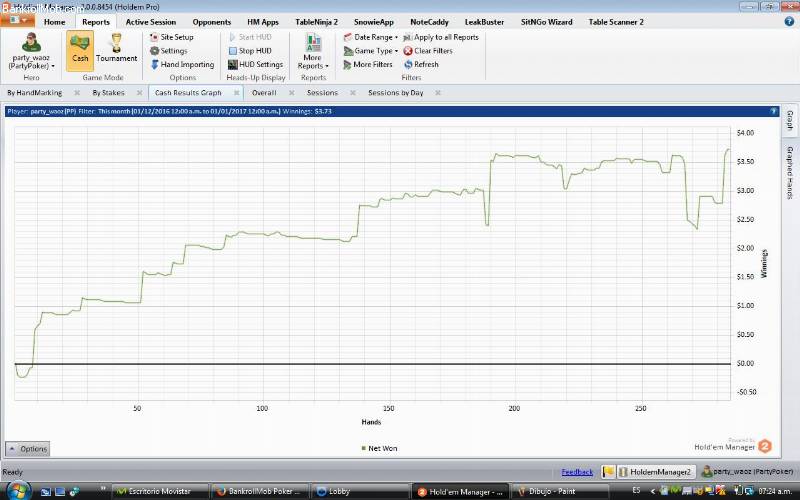Open Table Scanner 2 tab
800x500 pixels.
point(616,22)
